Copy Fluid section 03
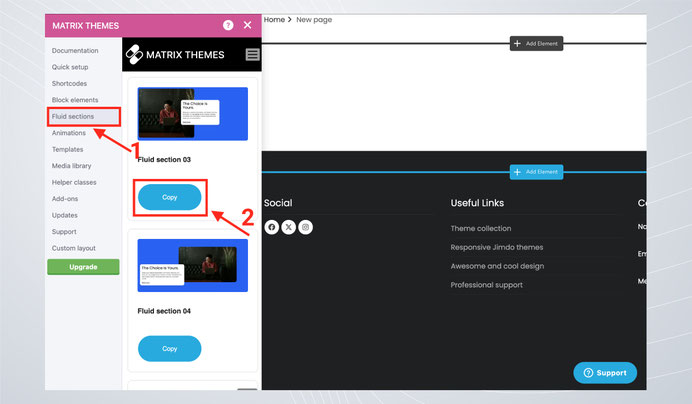This screenshot has width=692, height=404. (169, 197)
